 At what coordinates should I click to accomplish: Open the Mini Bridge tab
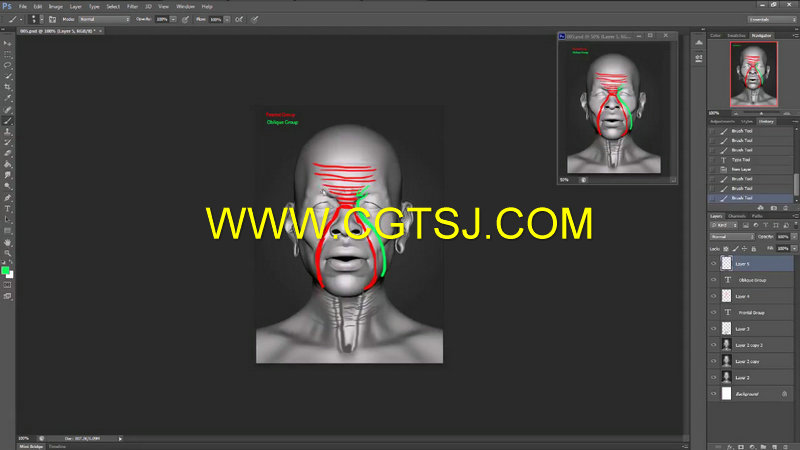click(x=31, y=446)
